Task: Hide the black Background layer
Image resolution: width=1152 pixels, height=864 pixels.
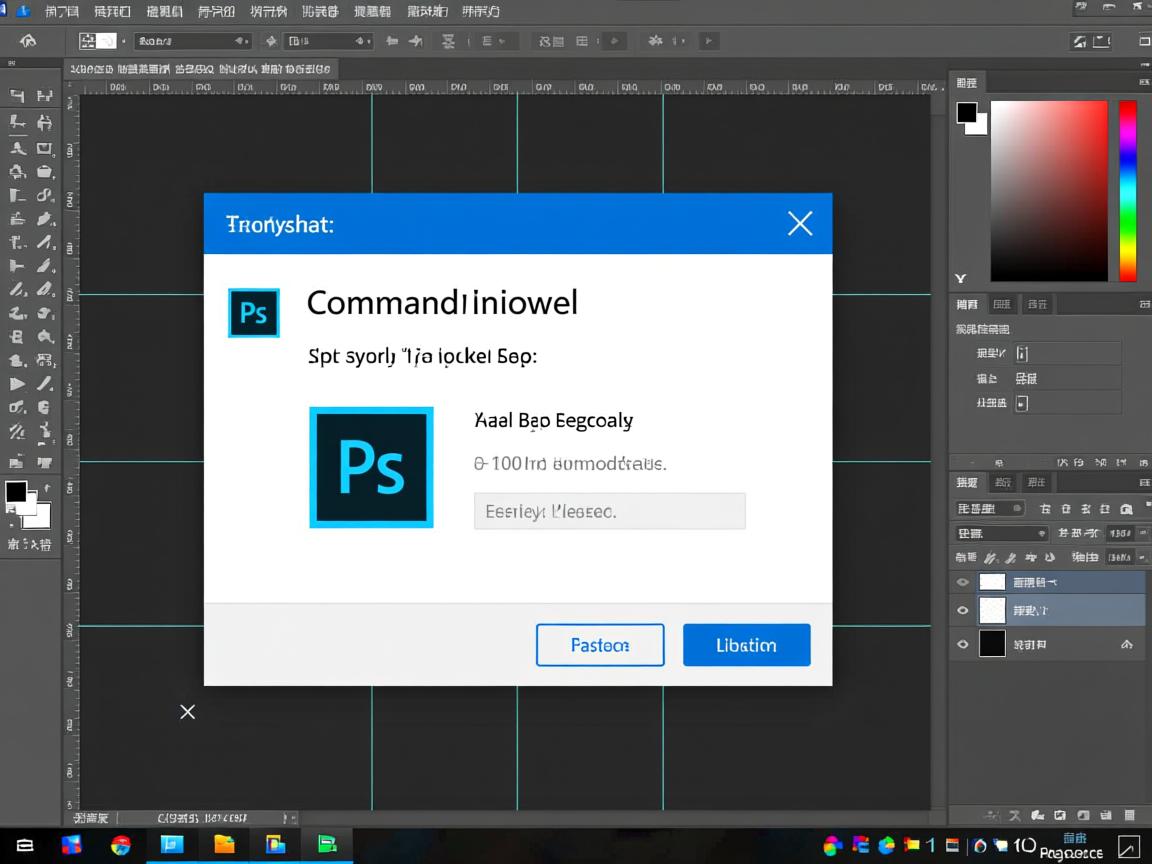Action: [961, 643]
